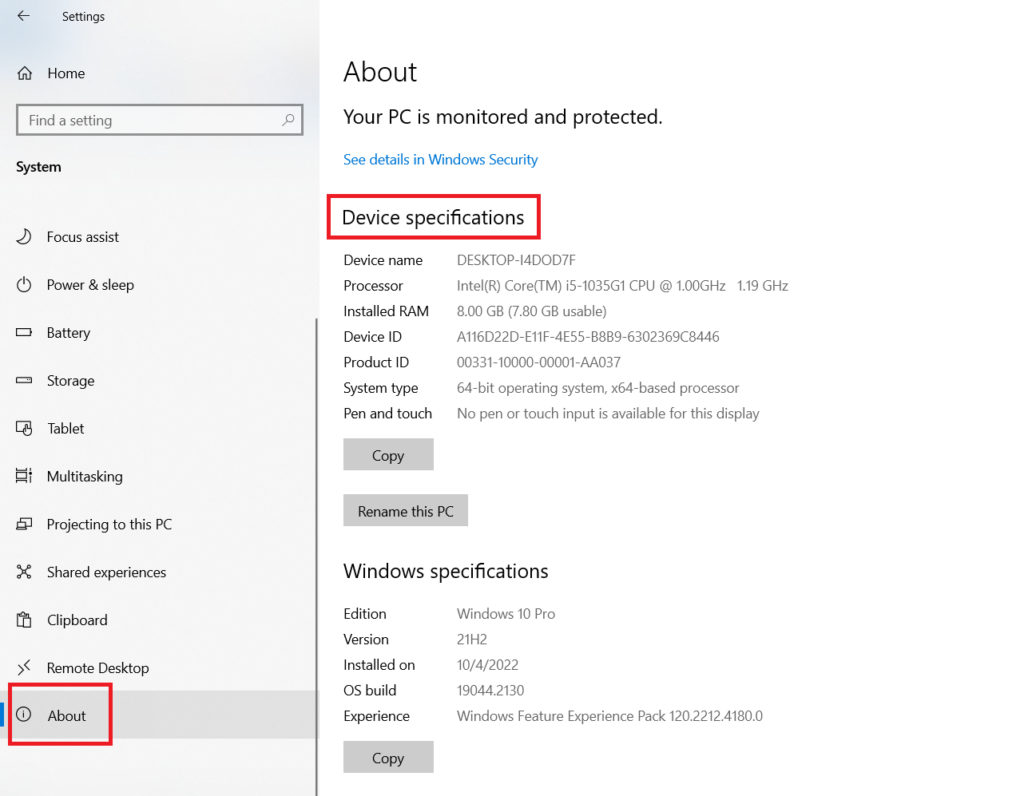This screenshot has width=1024, height=796.
Task: Click the Storage drive icon
Action: [x=24, y=380]
